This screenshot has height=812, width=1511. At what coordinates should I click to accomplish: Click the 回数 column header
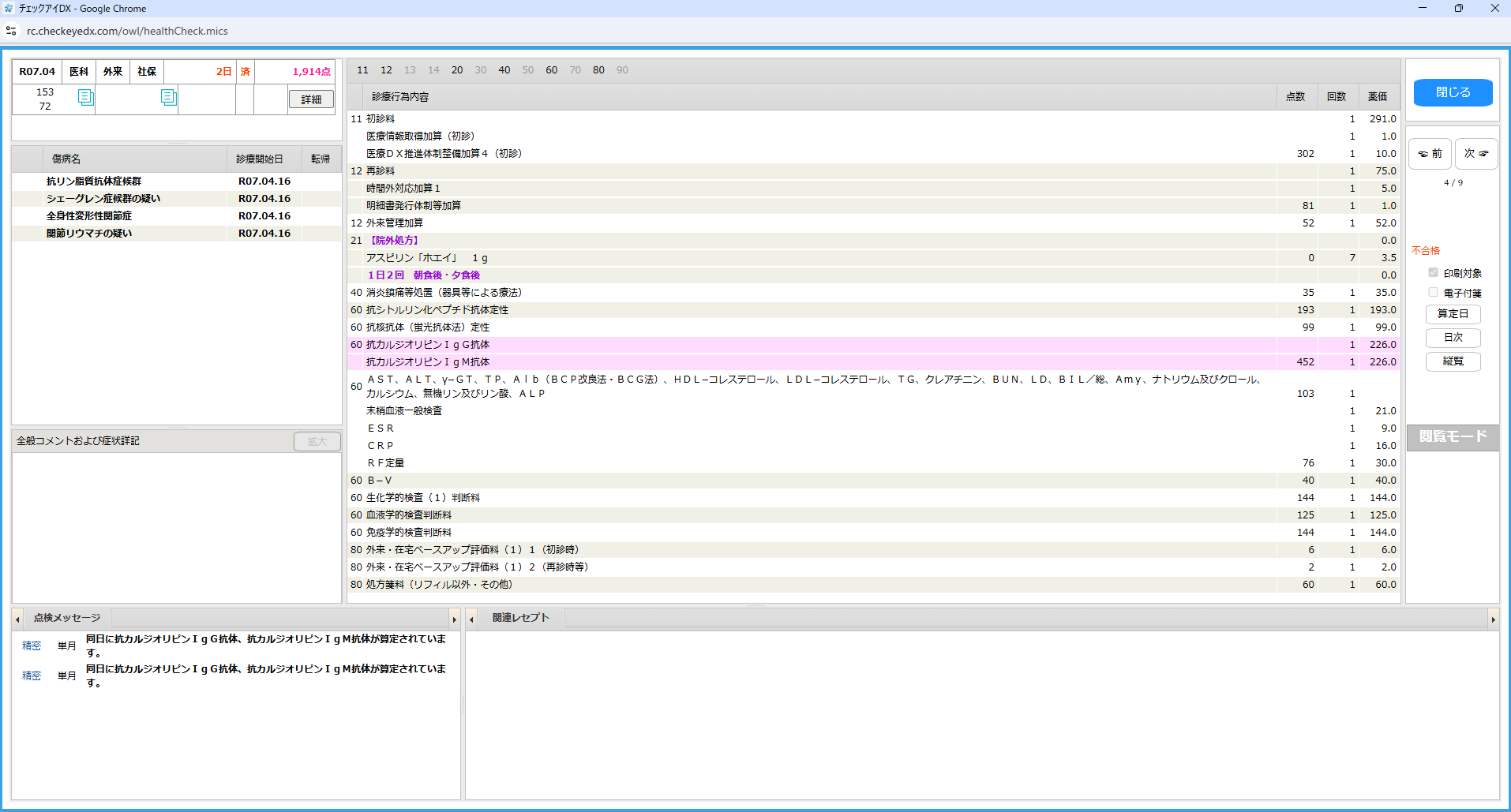pyautogui.click(x=1338, y=96)
